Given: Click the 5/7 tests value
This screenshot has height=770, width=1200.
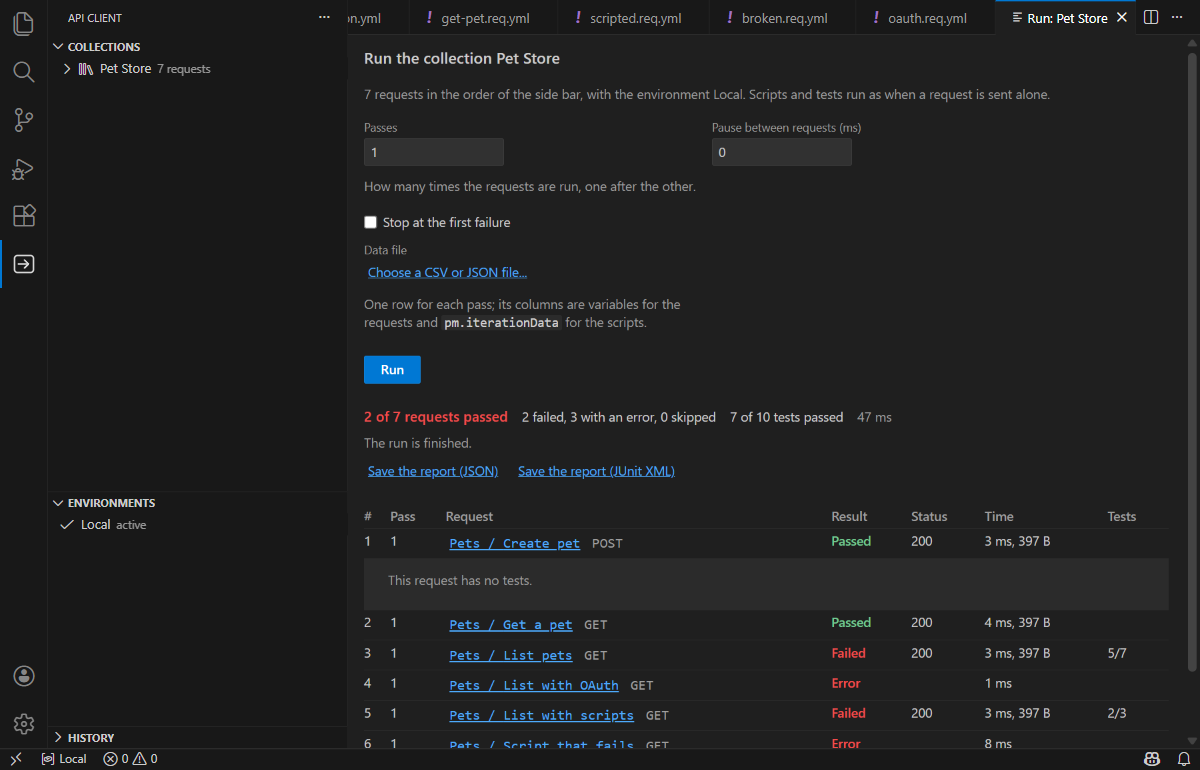Looking at the screenshot, I should 1117,653.
